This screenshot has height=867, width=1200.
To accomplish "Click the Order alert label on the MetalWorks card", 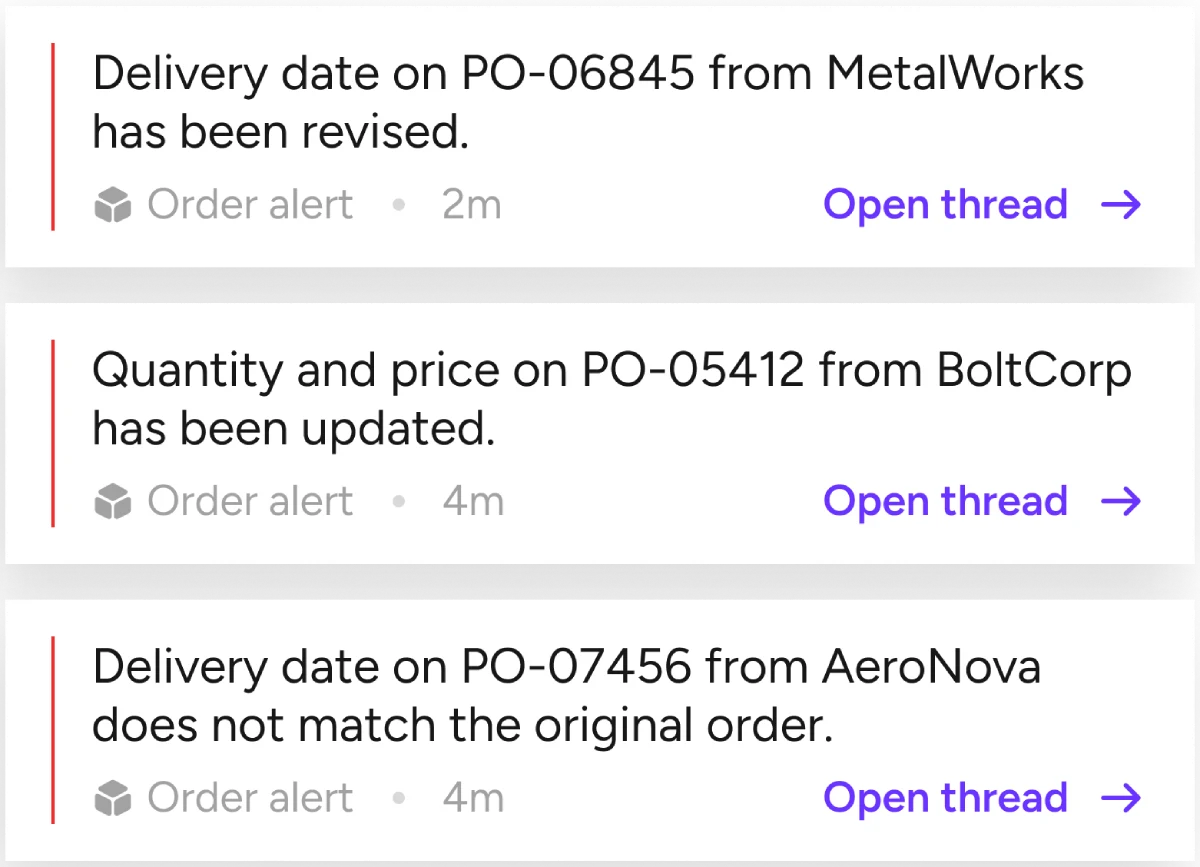I will tap(250, 206).
